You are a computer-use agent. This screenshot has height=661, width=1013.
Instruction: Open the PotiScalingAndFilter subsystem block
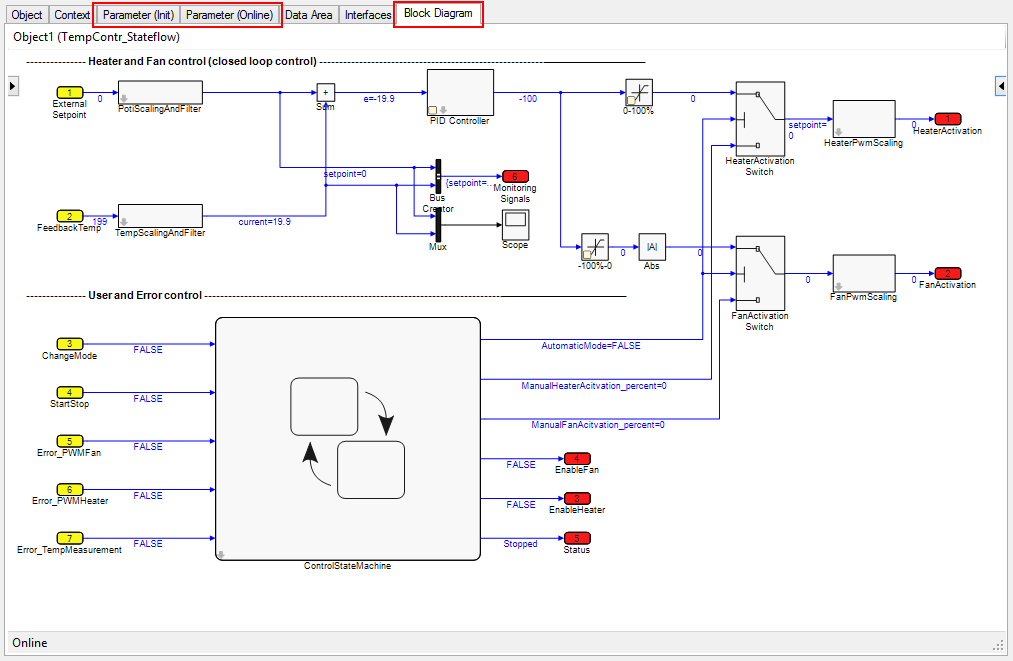click(x=160, y=92)
